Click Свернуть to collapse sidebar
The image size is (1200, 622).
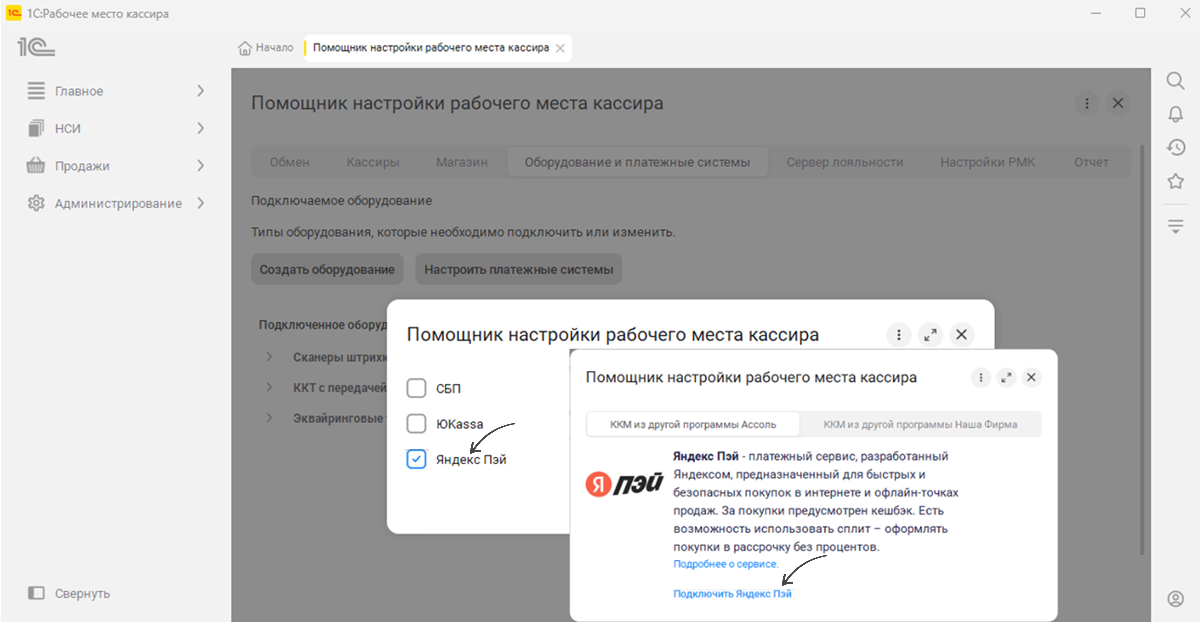pyautogui.click(x=82, y=593)
